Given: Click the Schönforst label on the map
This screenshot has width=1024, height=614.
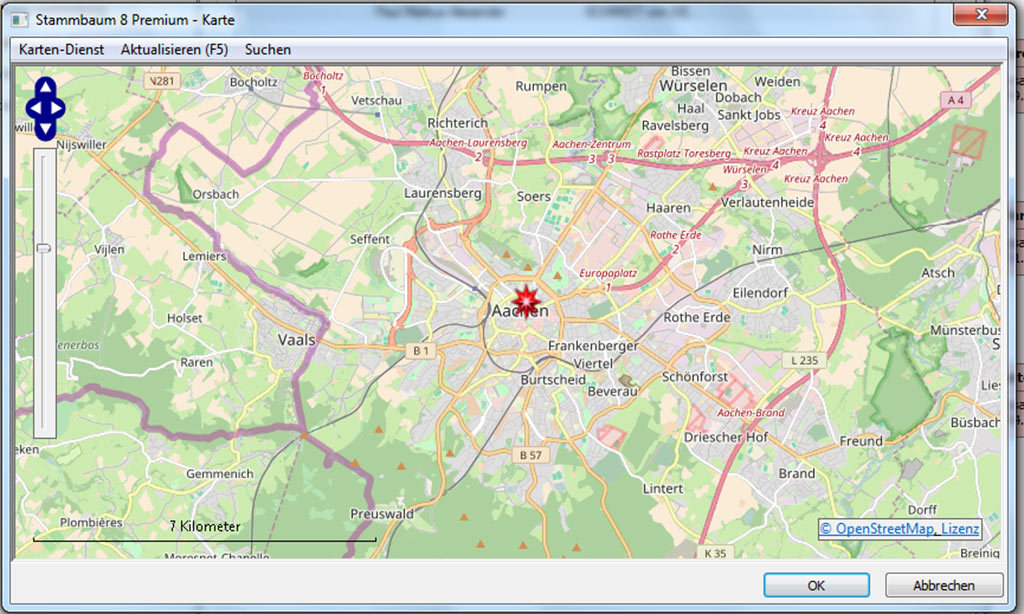Looking at the screenshot, I should 695,377.
